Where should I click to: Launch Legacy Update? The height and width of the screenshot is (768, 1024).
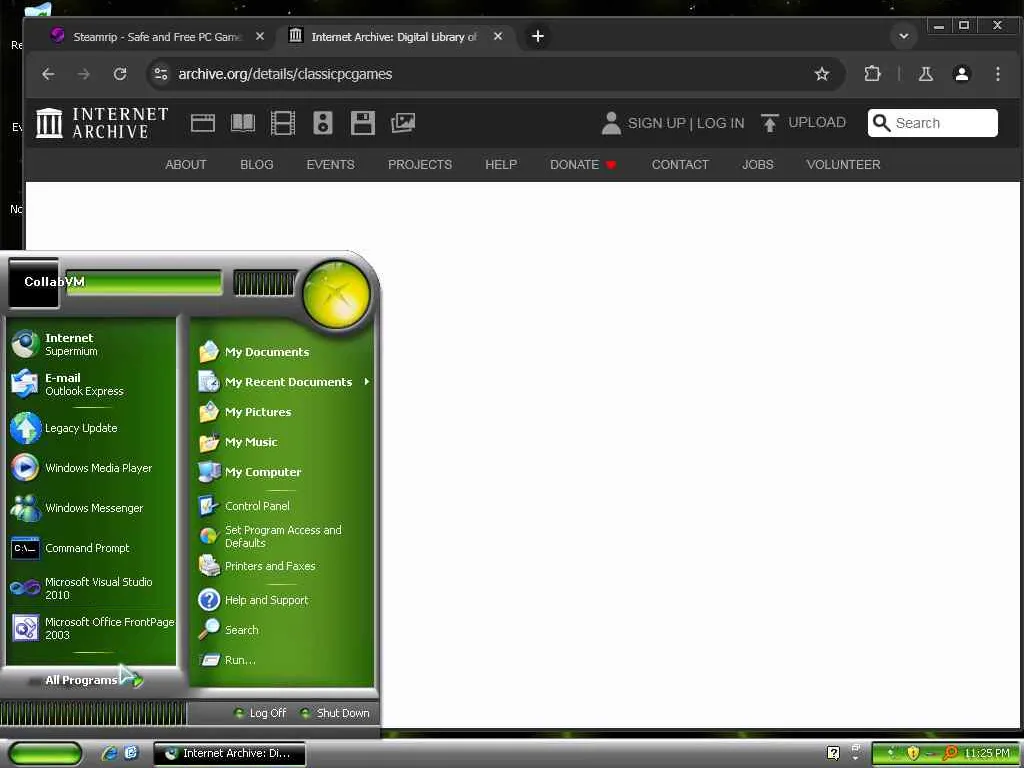click(x=91, y=428)
